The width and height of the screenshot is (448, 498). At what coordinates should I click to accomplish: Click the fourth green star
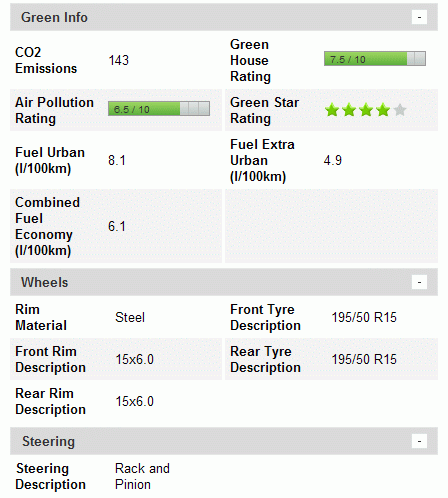383,110
